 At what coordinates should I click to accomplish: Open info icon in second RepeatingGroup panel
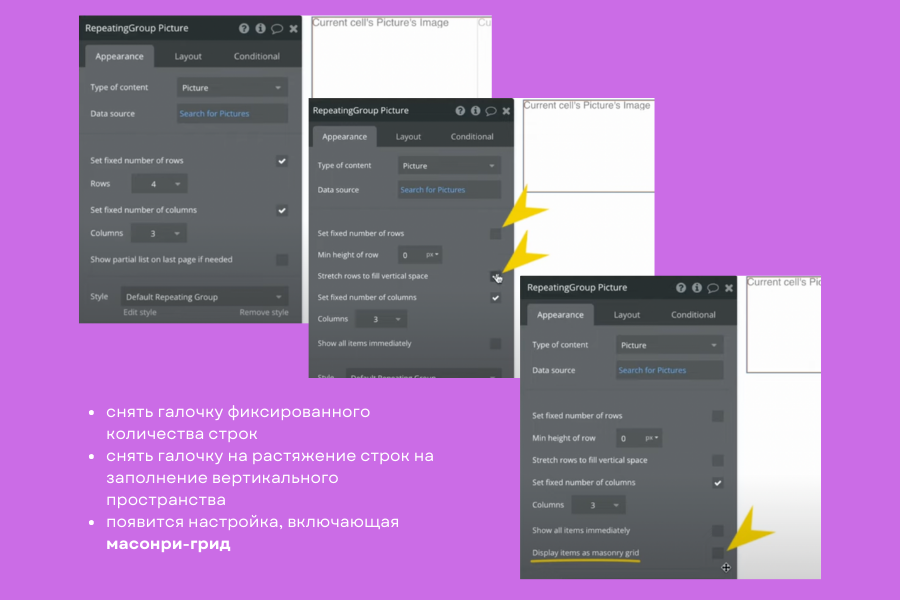click(475, 111)
